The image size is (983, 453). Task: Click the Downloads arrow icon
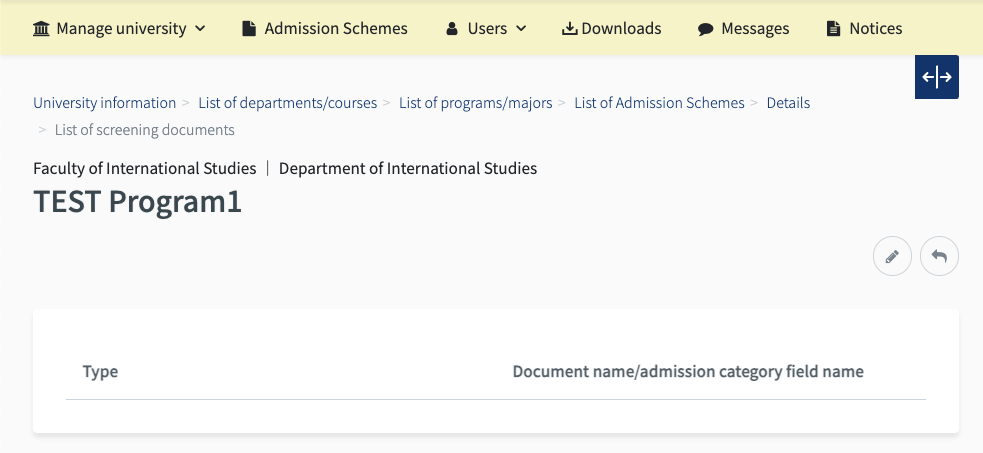coord(569,28)
